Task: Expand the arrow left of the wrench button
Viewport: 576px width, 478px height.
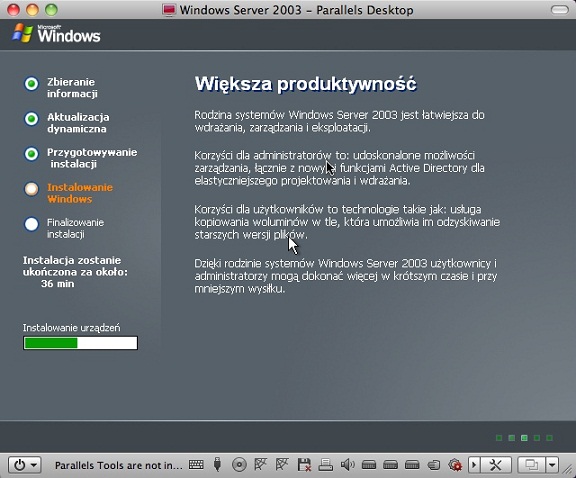Action: point(474,465)
